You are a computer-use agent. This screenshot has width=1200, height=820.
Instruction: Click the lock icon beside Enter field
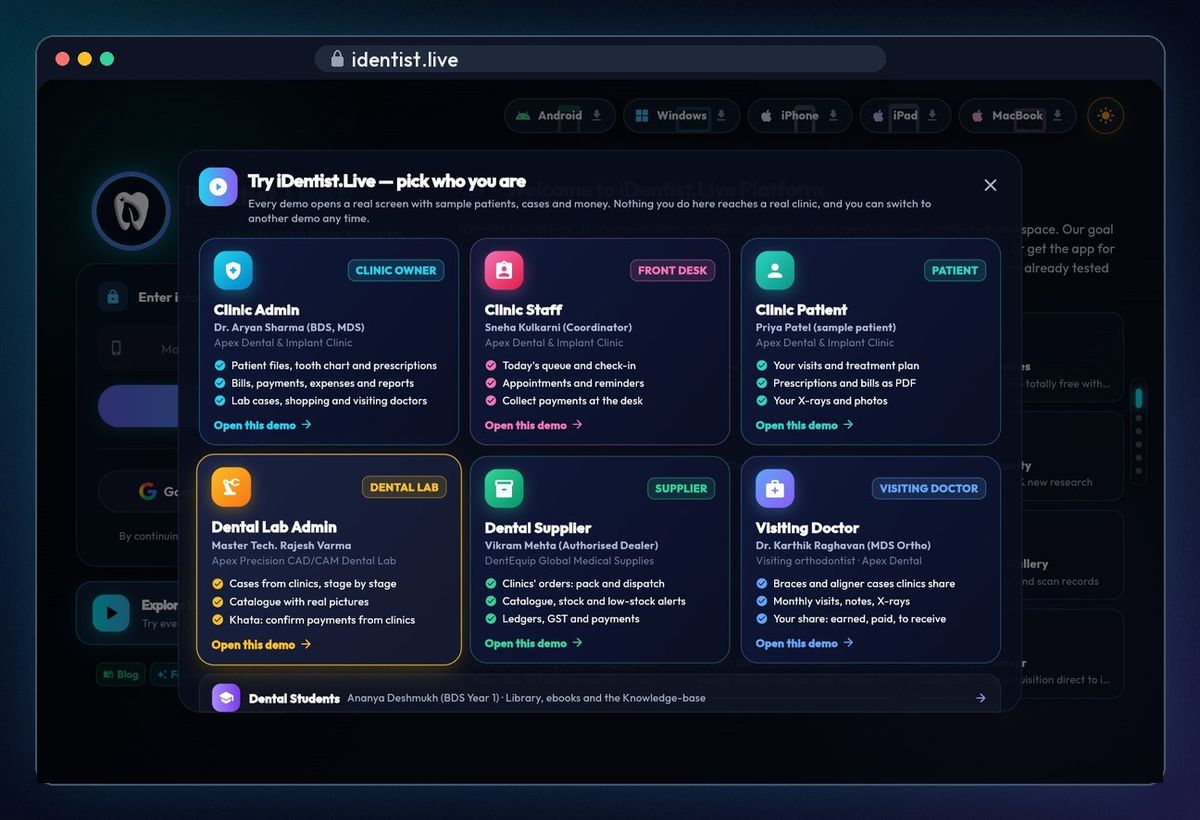(113, 297)
